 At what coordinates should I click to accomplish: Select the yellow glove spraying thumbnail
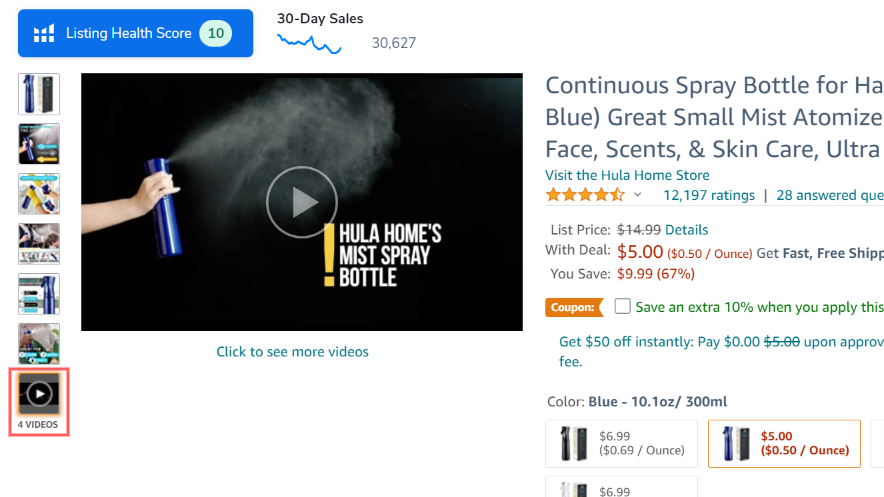(39, 194)
